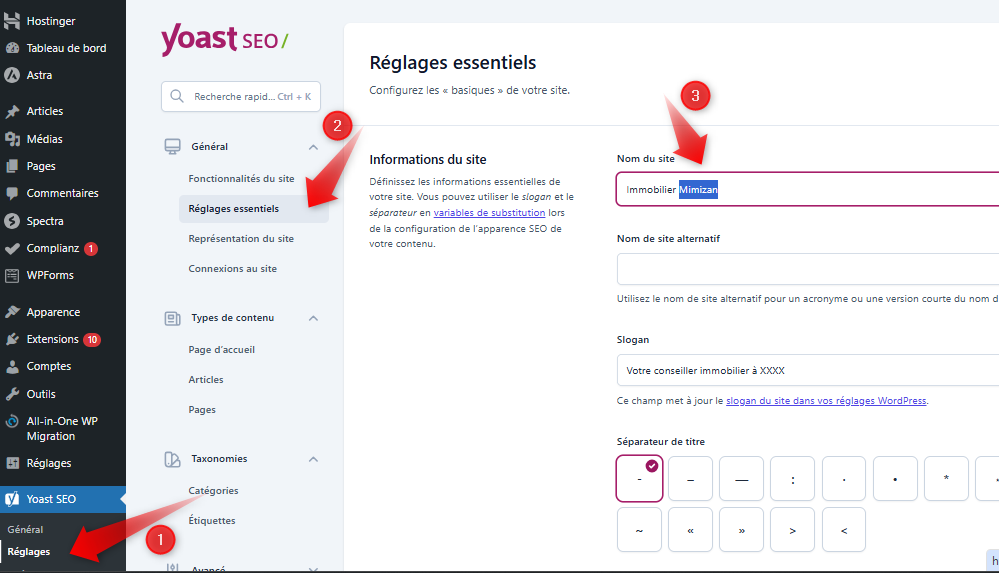This screenshot has height=573, width=999.
Task: Click the Spectra plugin icon
Action: click(x=13, y=221)
